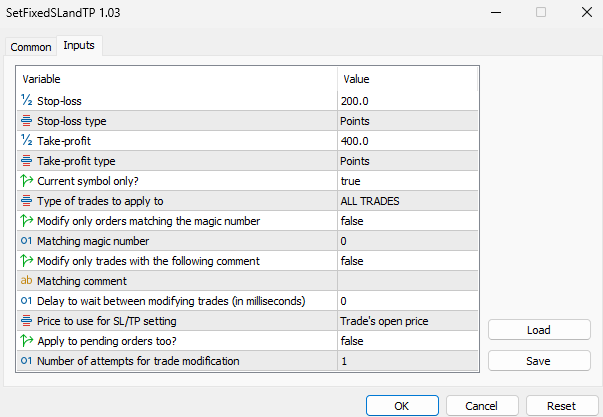Click the Reset button
The height and width of the screenshot is (417, 603).
pos(561,405)
